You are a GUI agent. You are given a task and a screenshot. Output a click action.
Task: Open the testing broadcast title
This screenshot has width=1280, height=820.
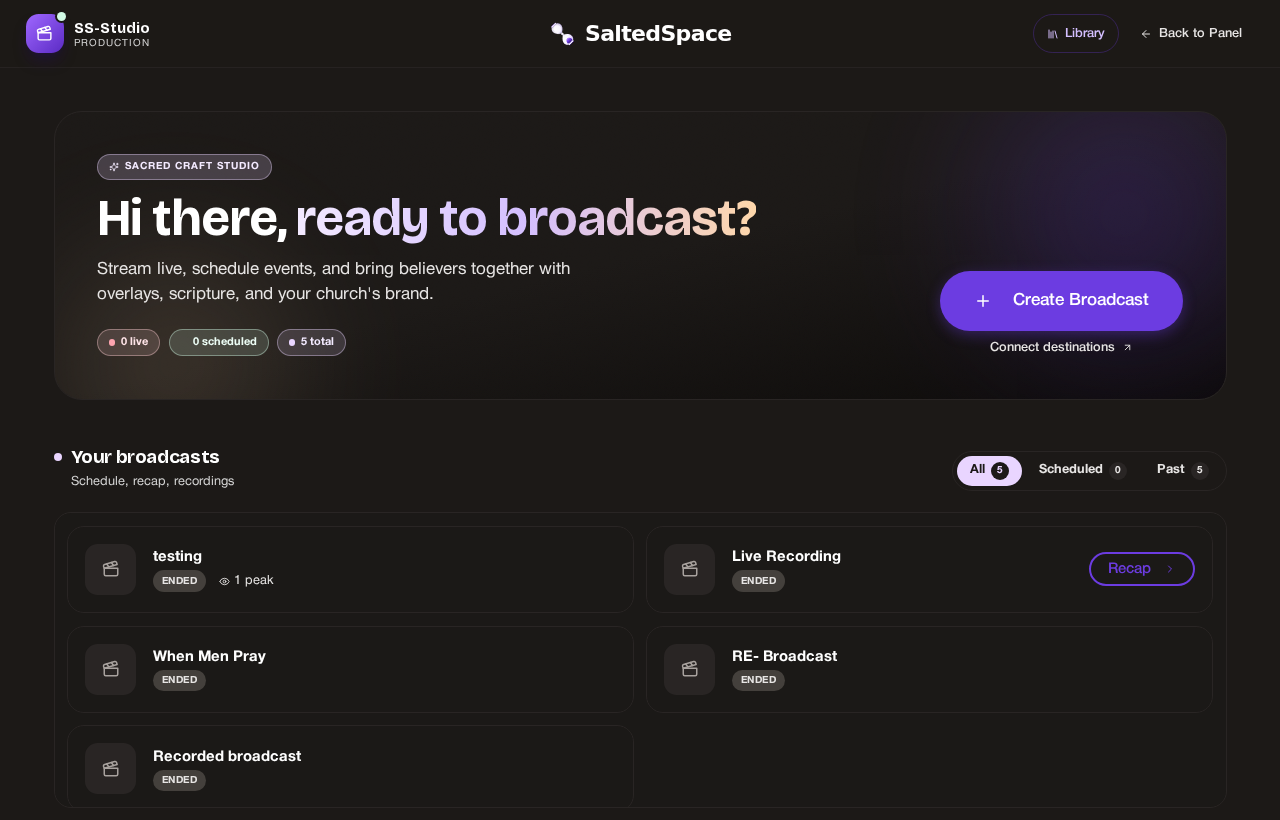pyautogui.click(x=177, y=556)
